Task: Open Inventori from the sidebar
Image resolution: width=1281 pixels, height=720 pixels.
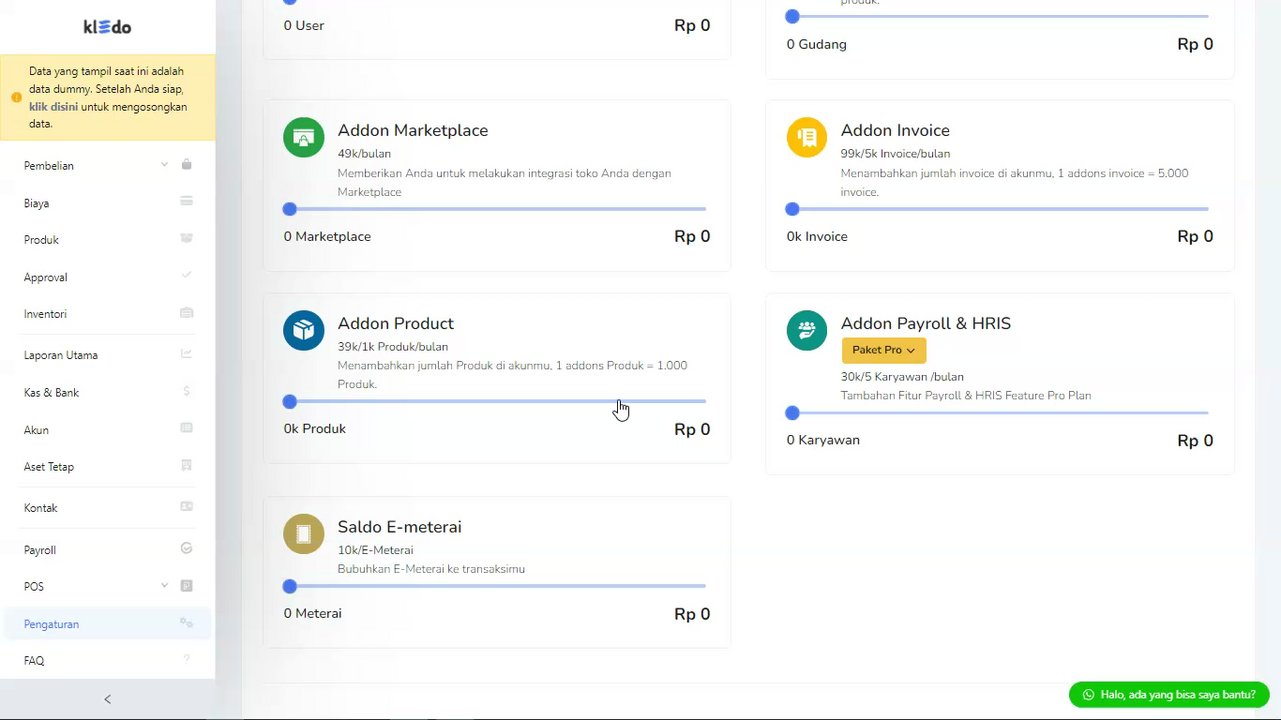Action: pos(45,314)
